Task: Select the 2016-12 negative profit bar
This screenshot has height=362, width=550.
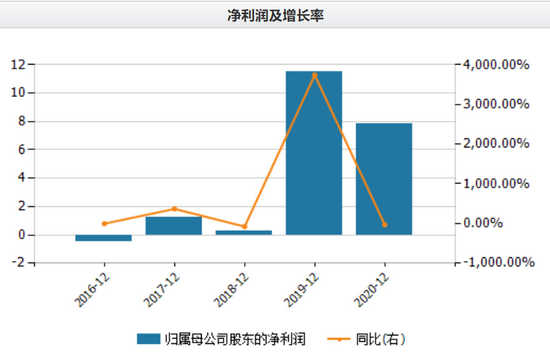Action: 103,238
